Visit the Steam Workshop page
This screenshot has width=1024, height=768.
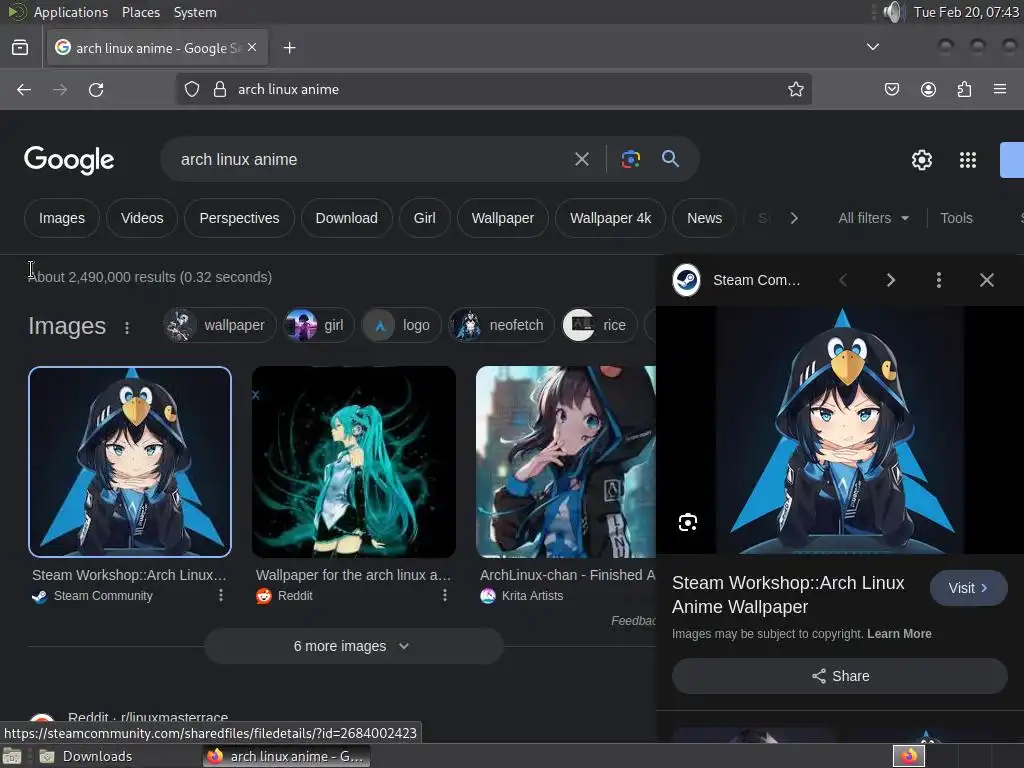tap(968, 588)
